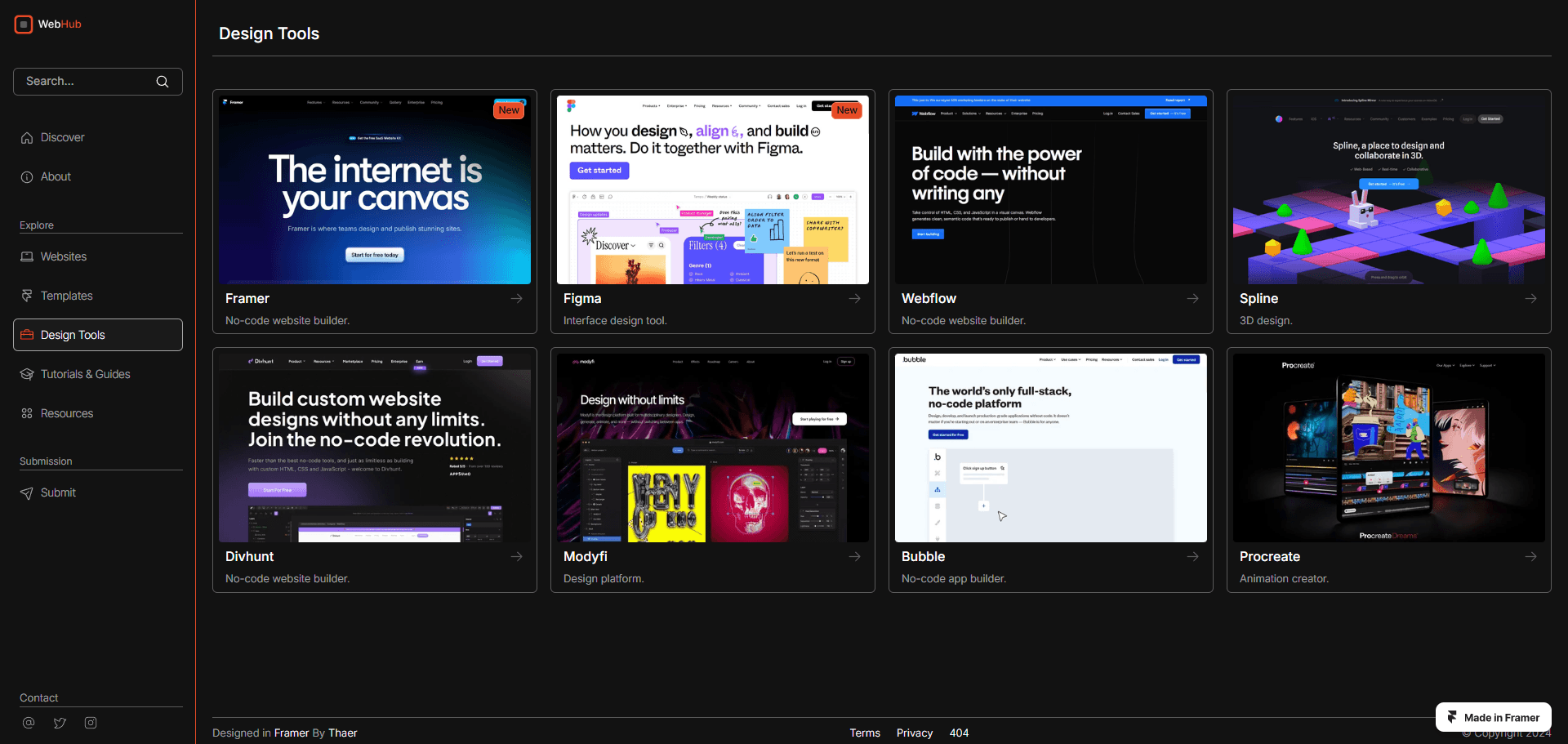The width and height of the screenshot is (1568, 744).
Task: Click the New badge on the Framer card
Action: [x=509, y=110]
